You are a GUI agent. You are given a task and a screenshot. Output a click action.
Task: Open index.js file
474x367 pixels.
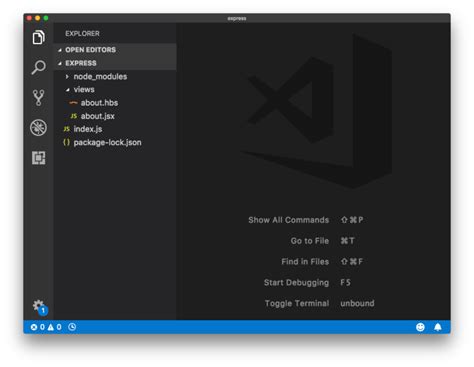(88, 129)
